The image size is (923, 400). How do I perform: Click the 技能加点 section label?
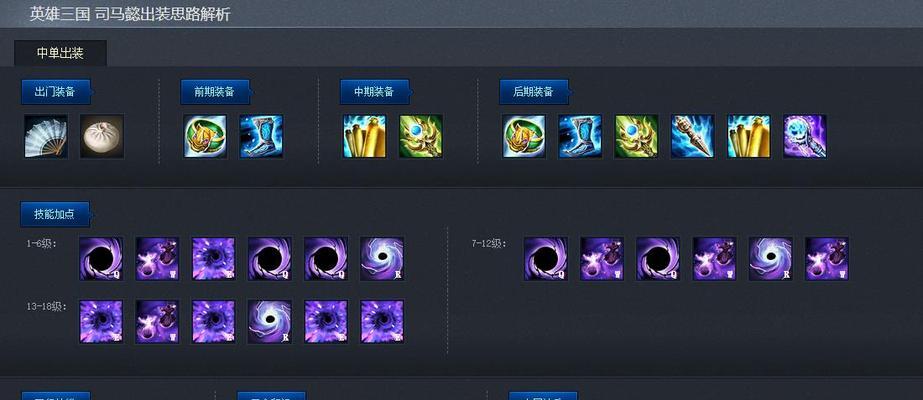pyautogui.click(x=55, y=214)
